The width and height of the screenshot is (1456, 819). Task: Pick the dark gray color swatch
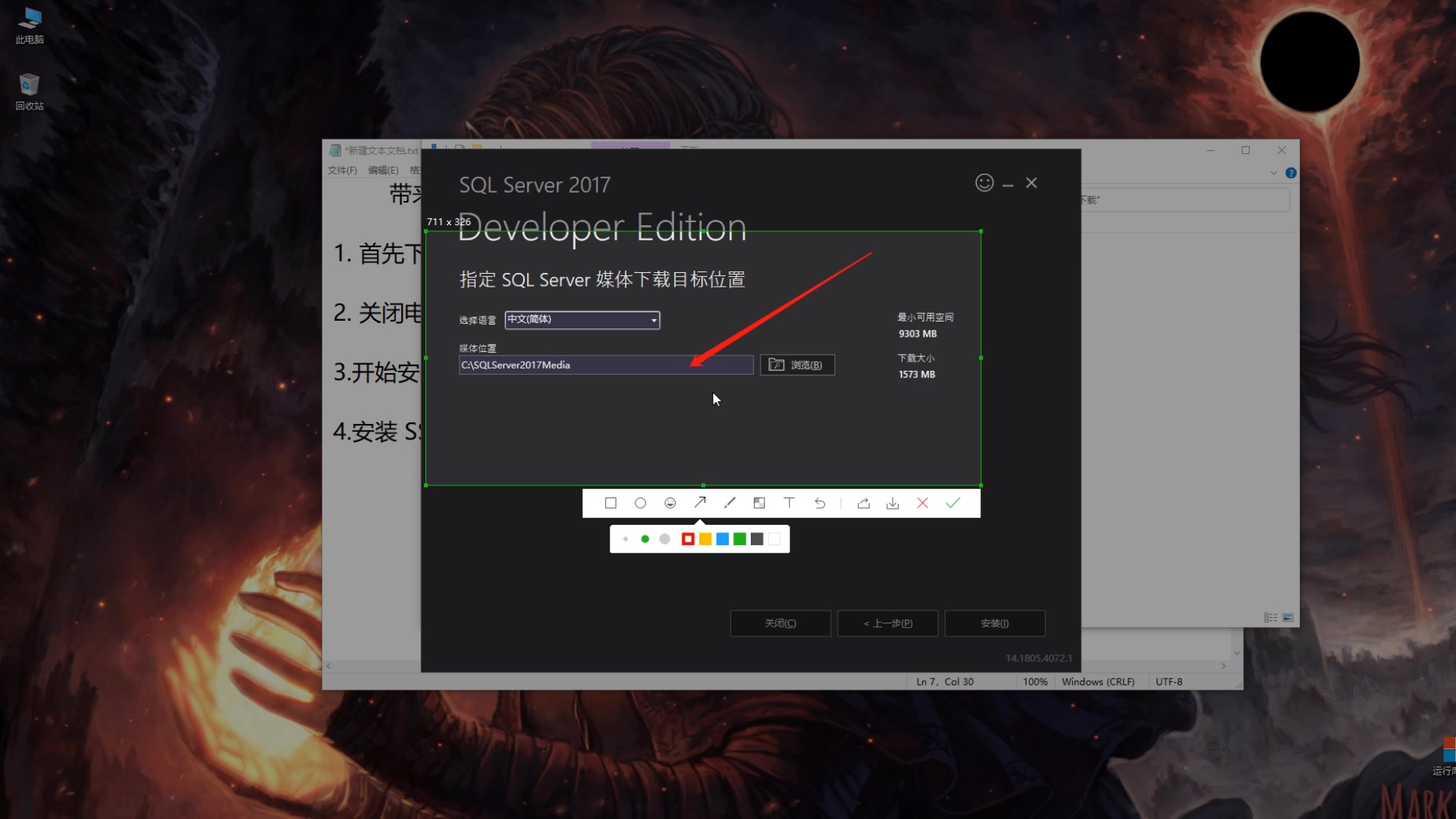tap(757, 539)
